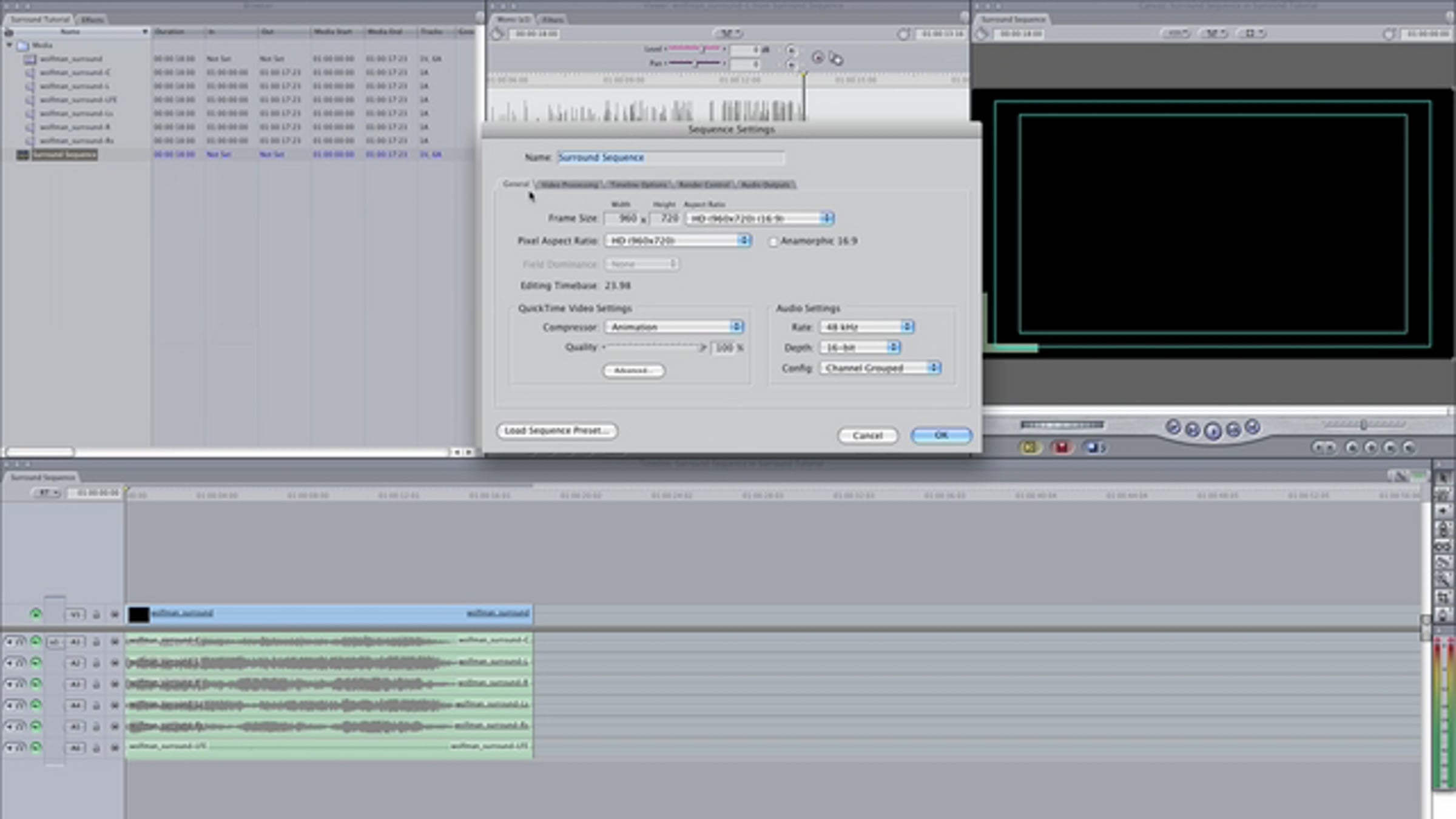Lock the V1 video track
Viewport: 1456px width, 819px height.
tap(96, 615)
